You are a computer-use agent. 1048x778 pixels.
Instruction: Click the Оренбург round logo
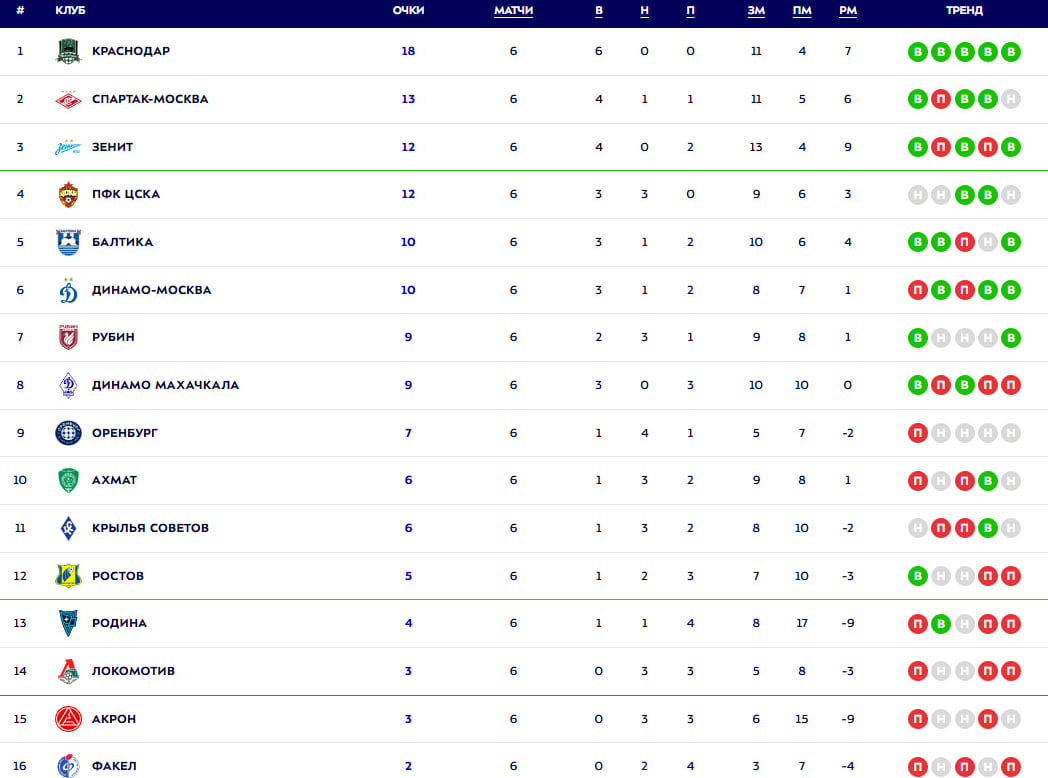[x=68, y=433]
